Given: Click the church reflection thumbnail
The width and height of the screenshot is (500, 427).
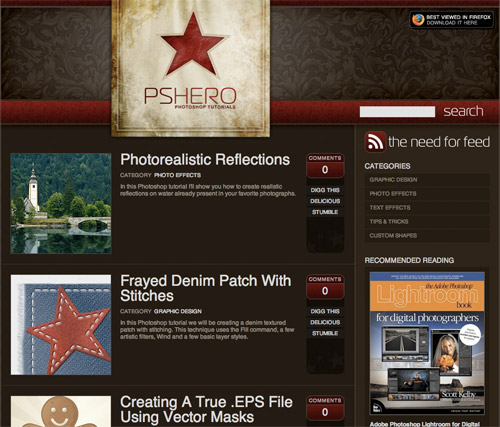Looking at the screenshot, I should click(61, 204).
